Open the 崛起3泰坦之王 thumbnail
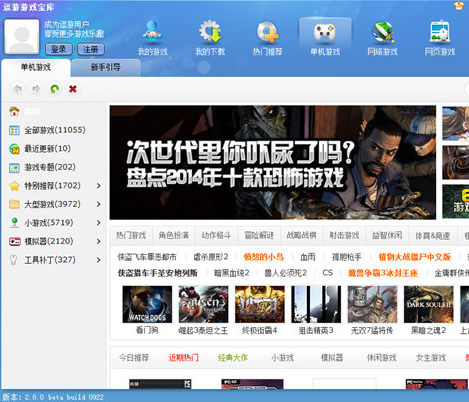This screenshot has height=402, width=469. (x=203, y=304)
